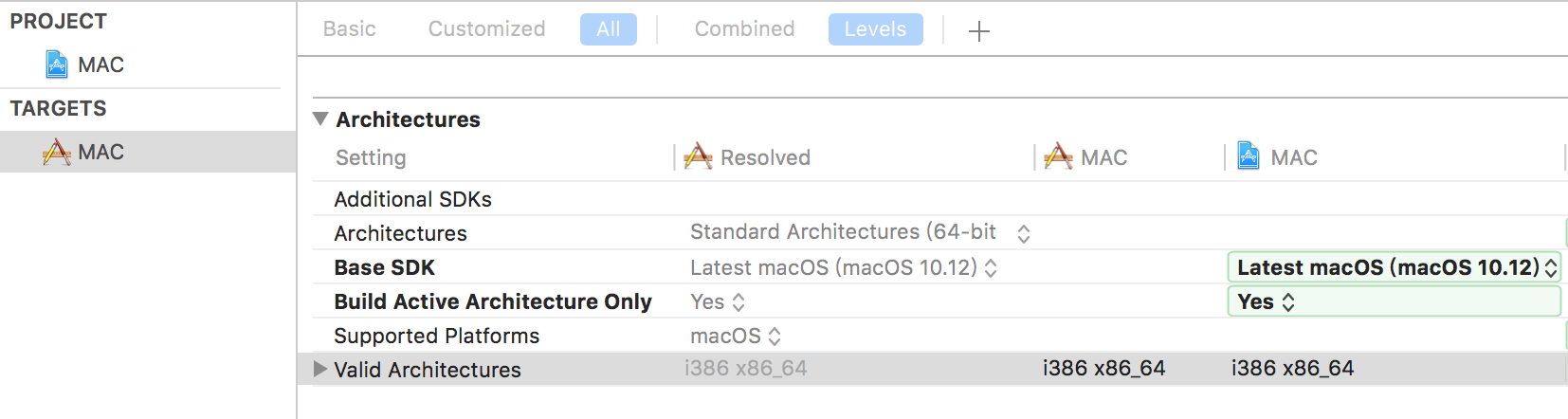This screenshot has width=1568, height=419.
Task: Open the project-level Base SDK dropdown
Action: [x=1394, y=268]
